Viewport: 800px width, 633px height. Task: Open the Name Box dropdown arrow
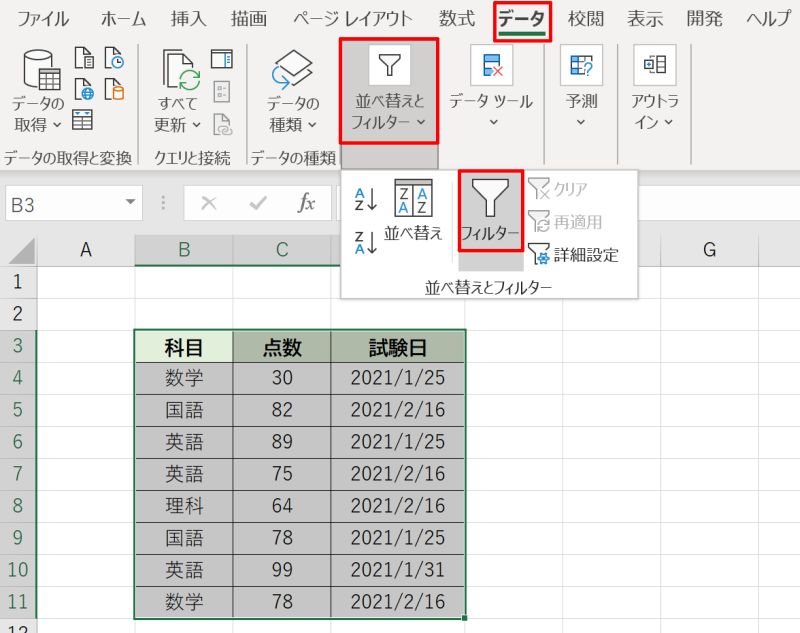(x=132, y=203)
